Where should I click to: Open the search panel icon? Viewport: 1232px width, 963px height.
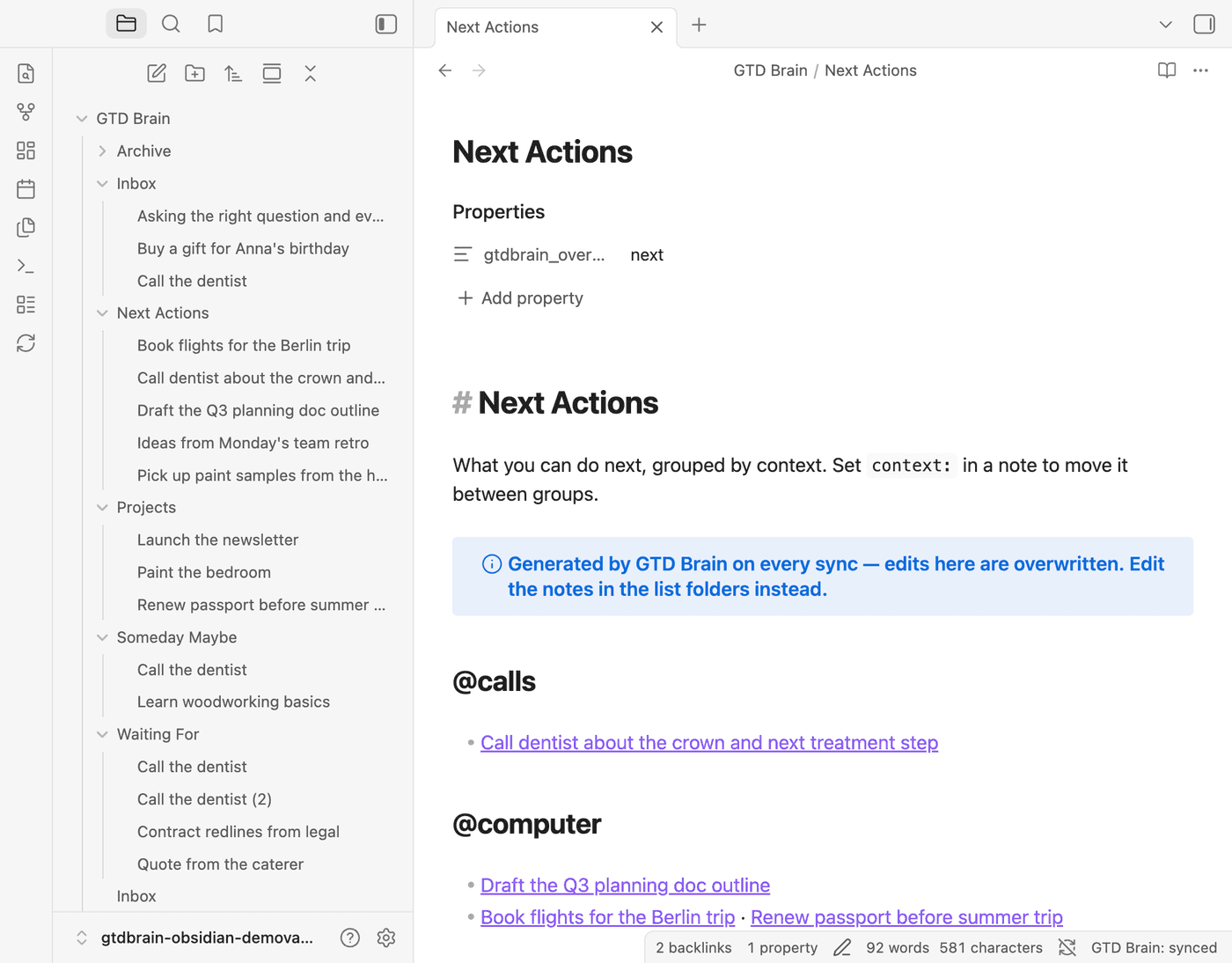[171, 24]
